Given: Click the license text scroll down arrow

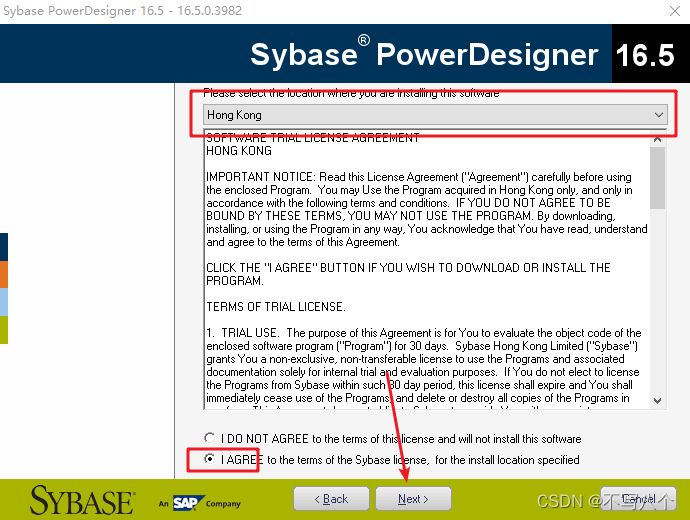Looking at the screenshot, I should (657, 400).
